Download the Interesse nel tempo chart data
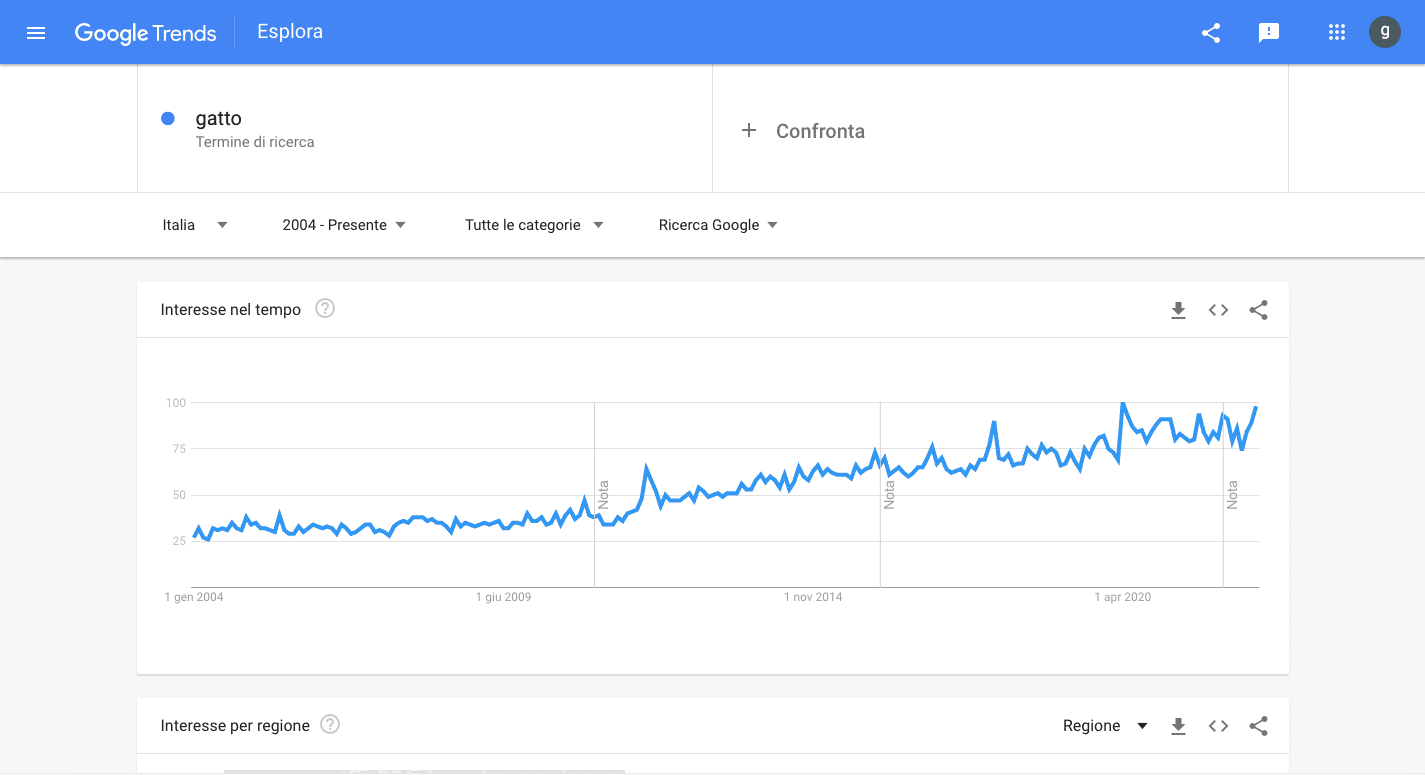Viewport: 1425px width, 775px height. coord(1178,310)
